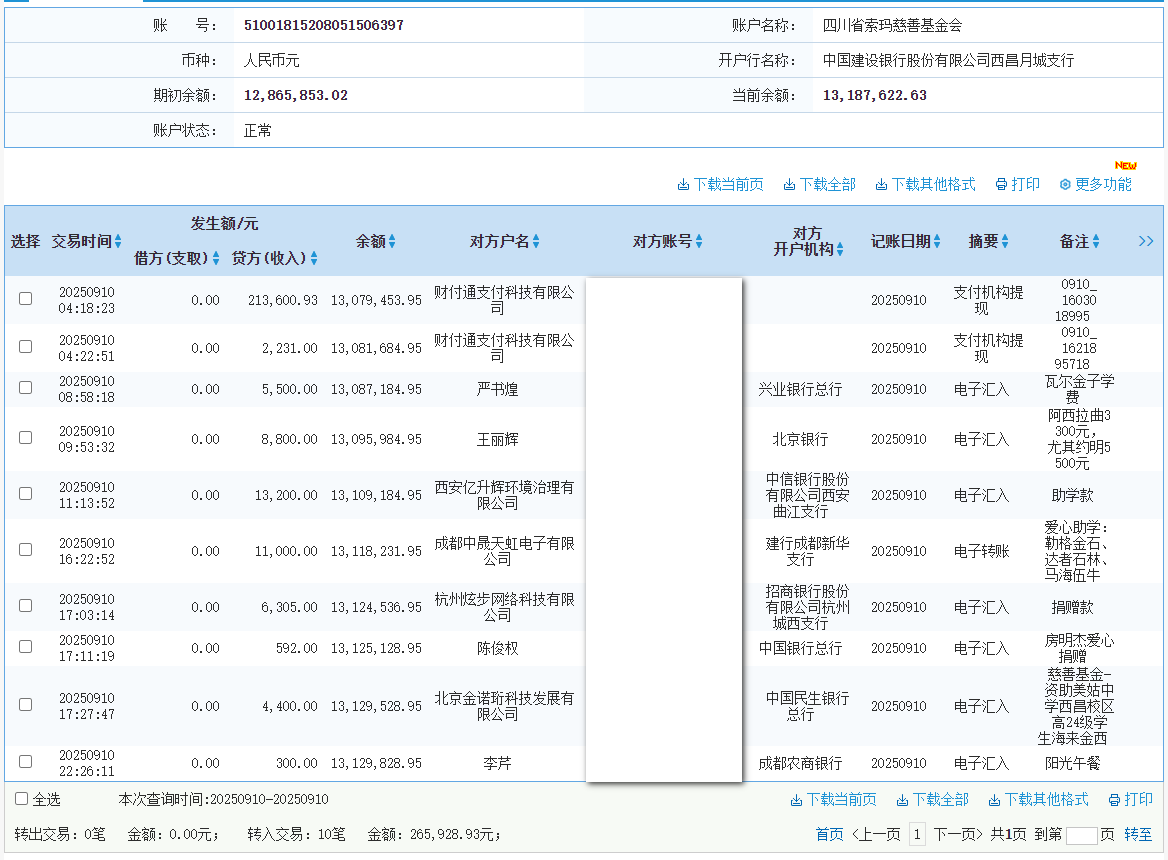Click the top download all icon

point(789,185)
